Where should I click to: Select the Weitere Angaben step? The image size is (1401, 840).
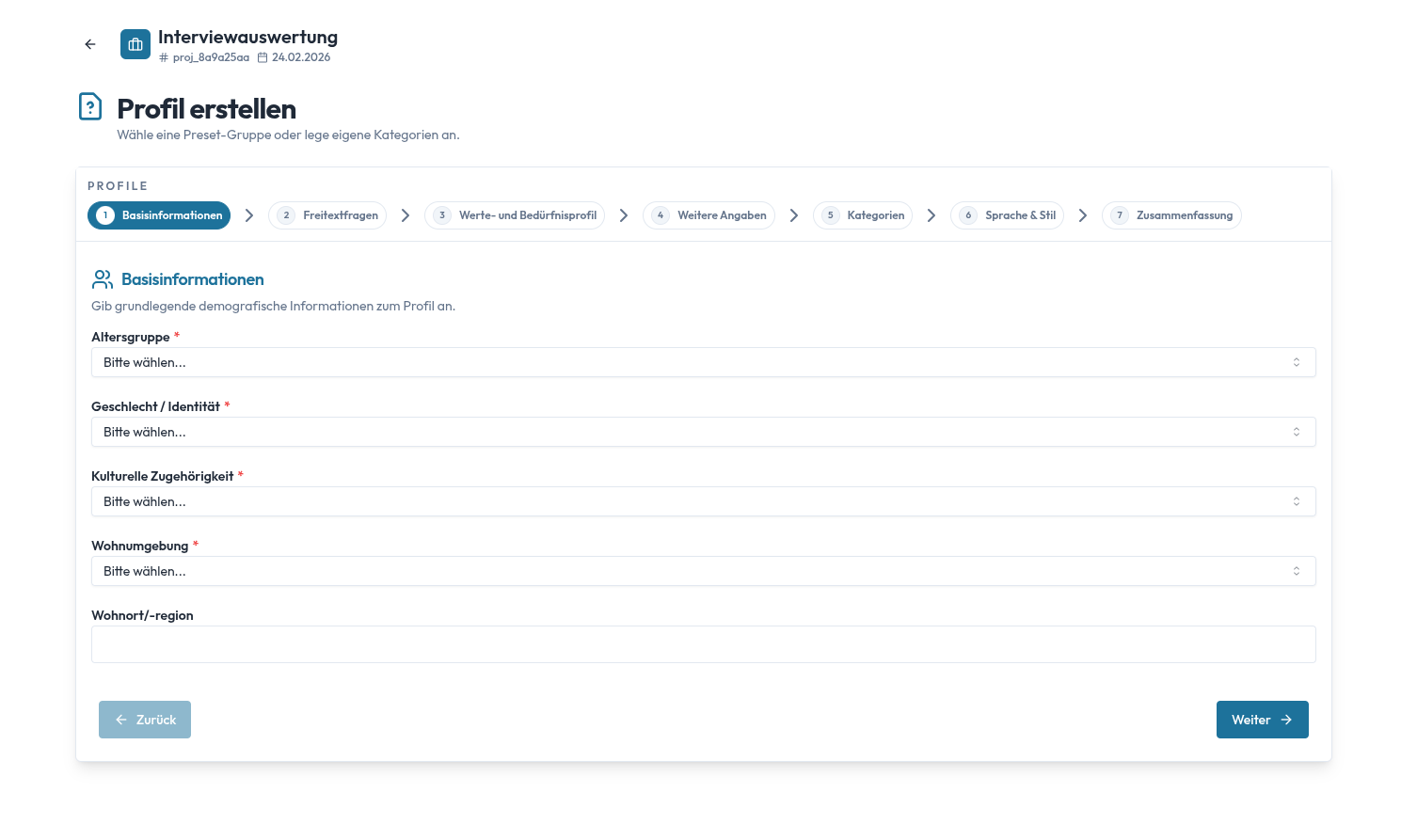tap(708, 215)
